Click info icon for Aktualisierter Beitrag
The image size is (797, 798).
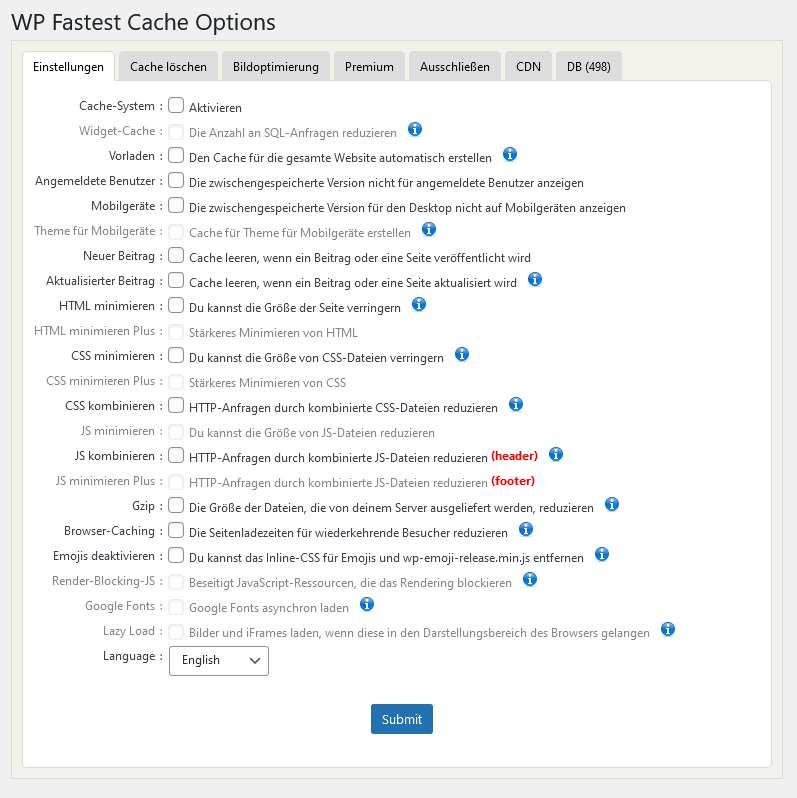click(x=535, y=279)
